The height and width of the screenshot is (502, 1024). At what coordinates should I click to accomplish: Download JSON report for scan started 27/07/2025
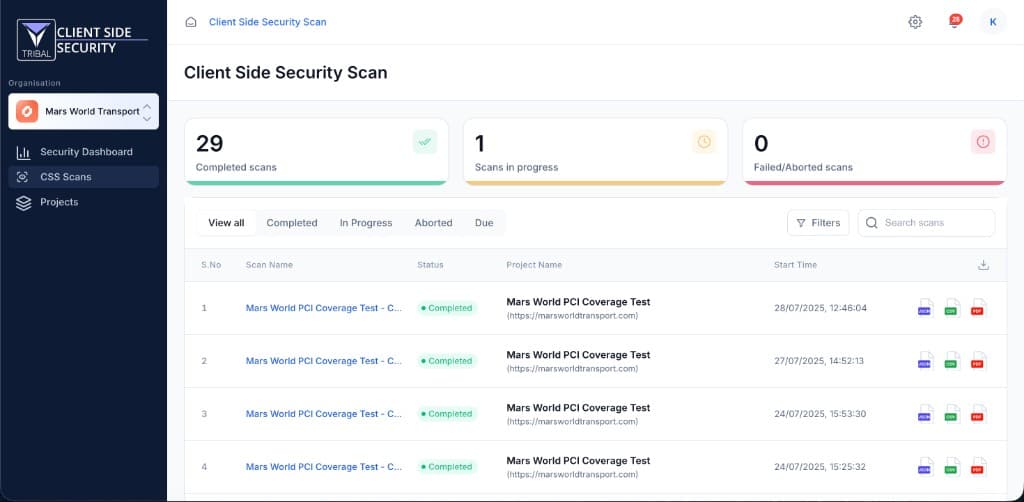pyautogui.click(x=925, y=361)
